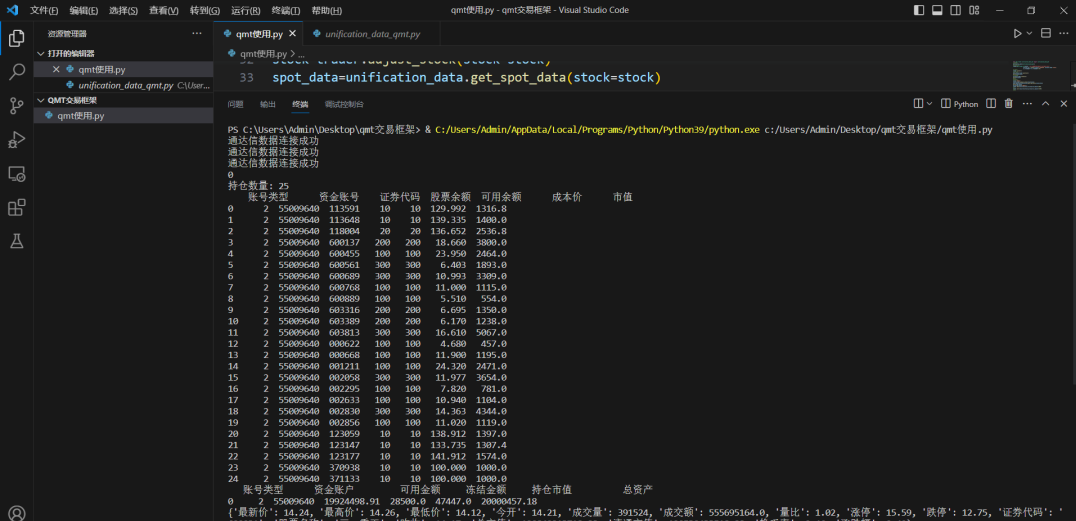Viewport: 1076px width, 521px height.
Task: Collapse the QMT交易框架 folder section
Action: coord(124,100)
